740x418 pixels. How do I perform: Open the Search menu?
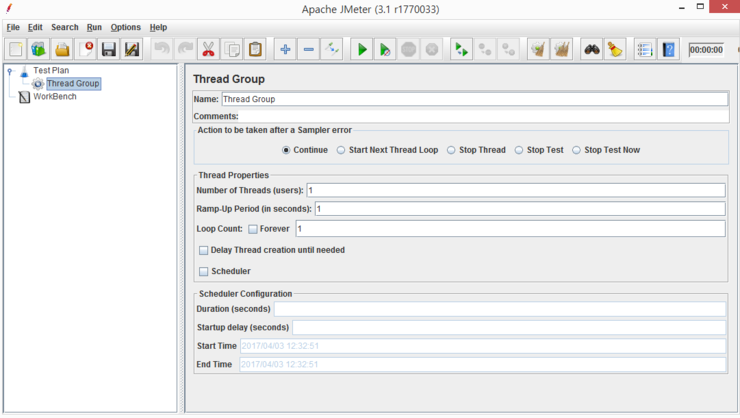(65, 27)
